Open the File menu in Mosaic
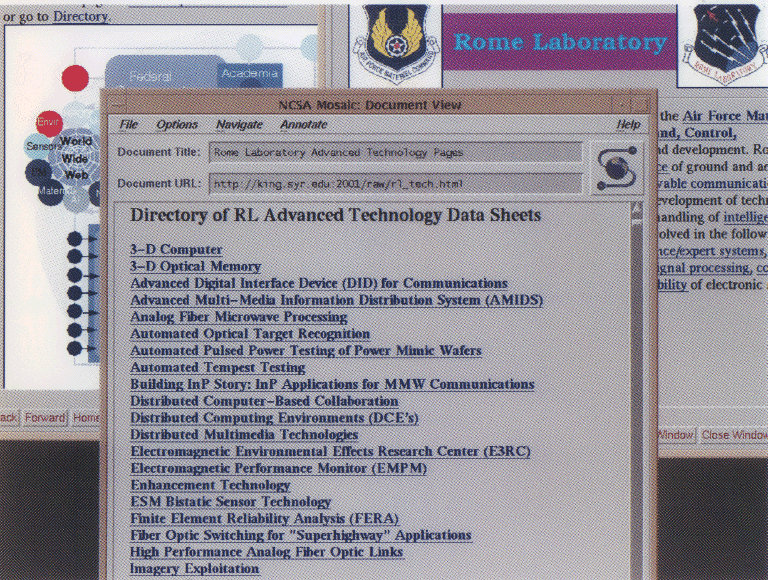 click(128, 124)
